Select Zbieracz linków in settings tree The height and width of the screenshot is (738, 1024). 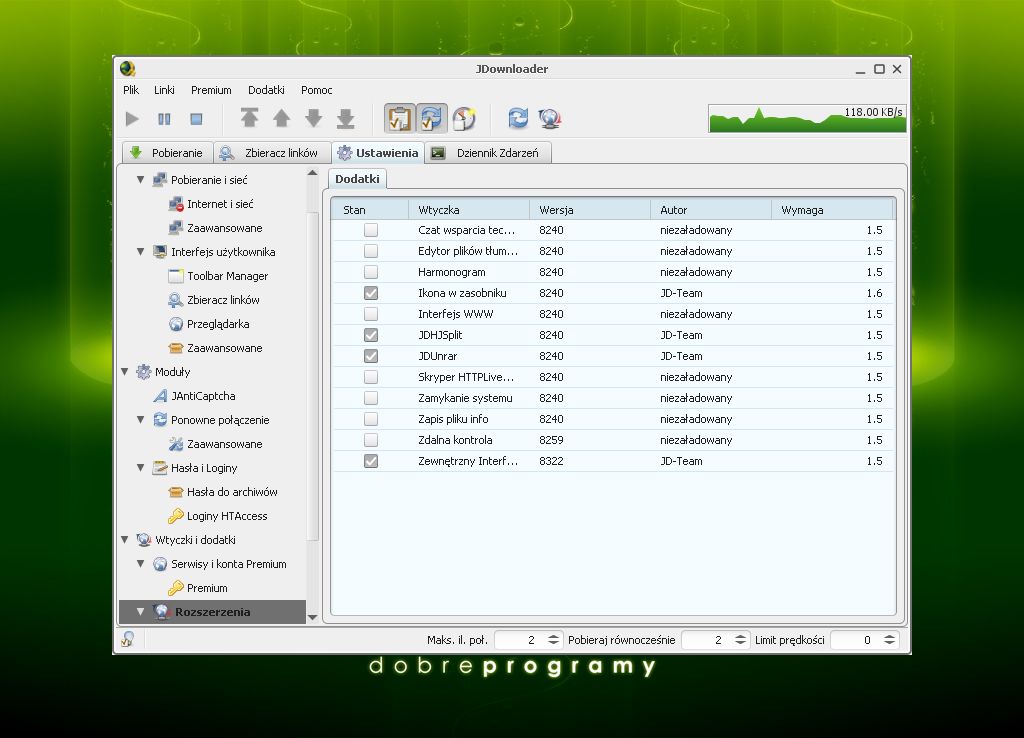[x=215, y=300]
